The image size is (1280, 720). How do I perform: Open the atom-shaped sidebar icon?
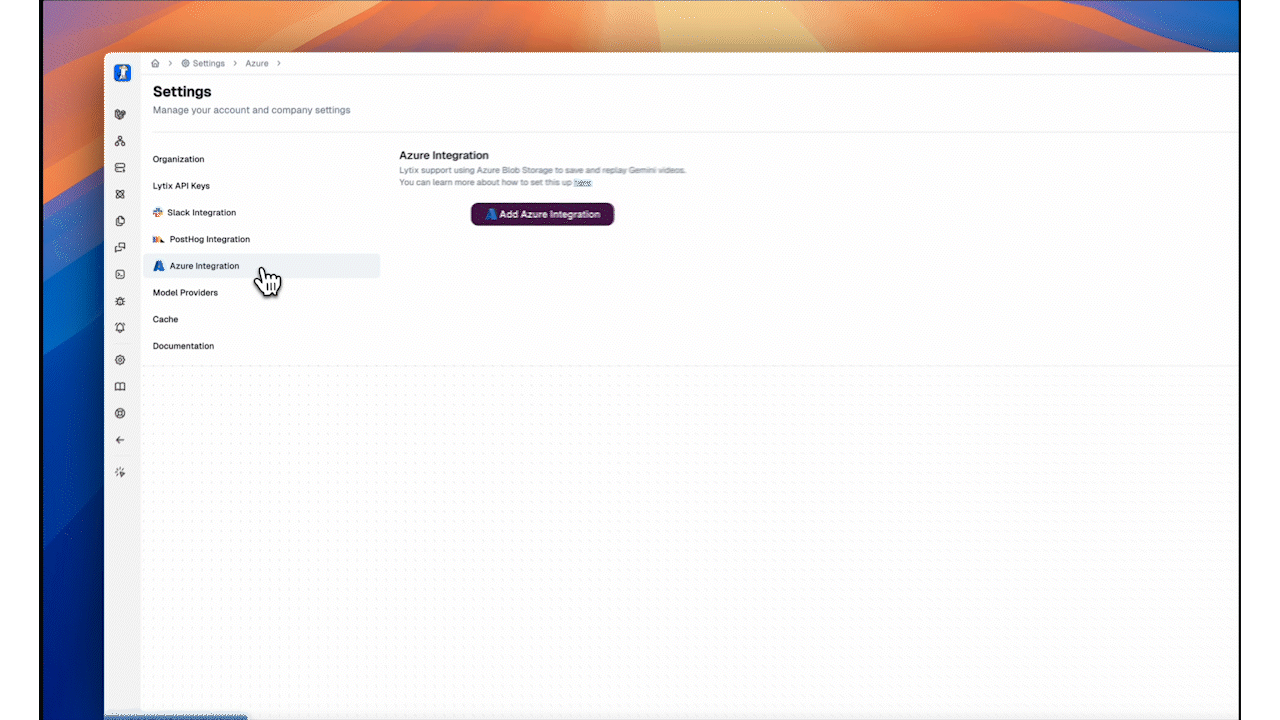click(120, 194)
